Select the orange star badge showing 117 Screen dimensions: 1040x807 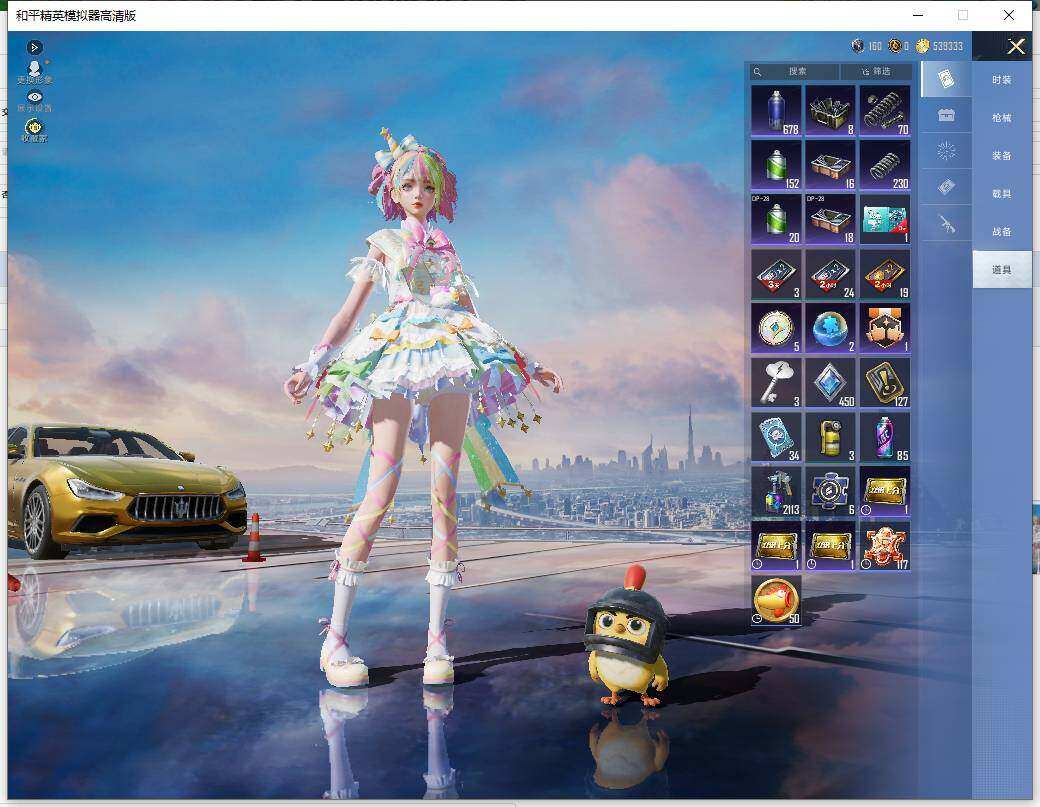[x=885, y=546]
